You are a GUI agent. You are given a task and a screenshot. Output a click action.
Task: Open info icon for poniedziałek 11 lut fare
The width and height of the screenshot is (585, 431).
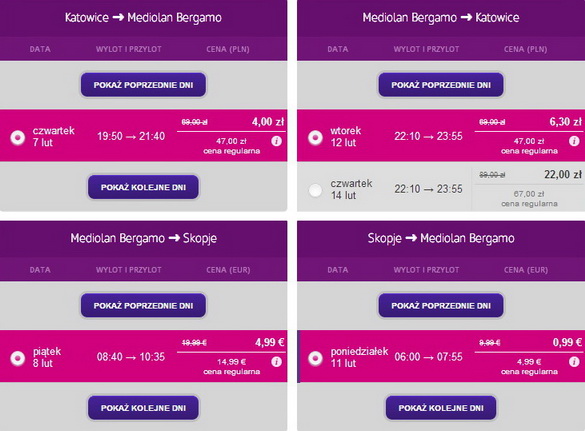(x=574, y=362)
